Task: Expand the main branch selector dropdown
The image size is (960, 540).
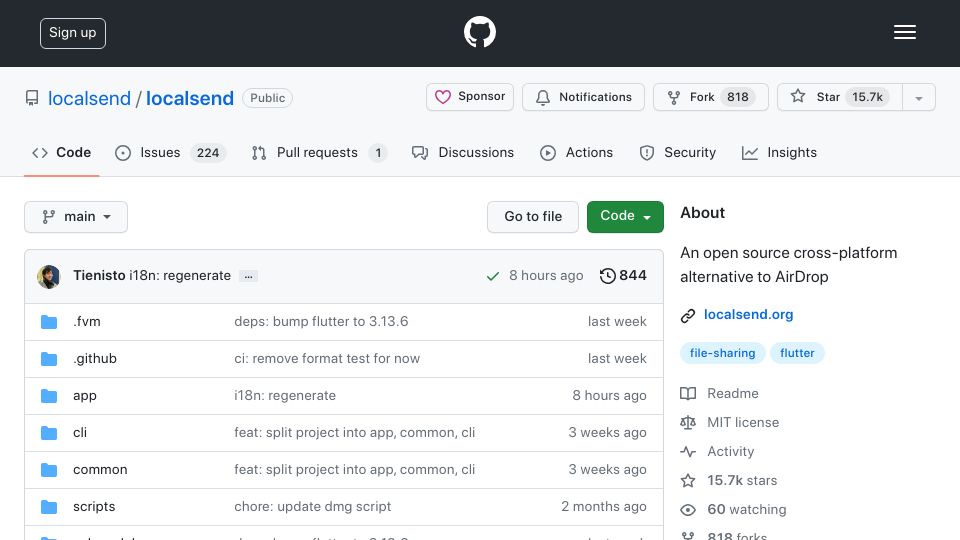Action: pyautogui.click(x=76, y=217)
